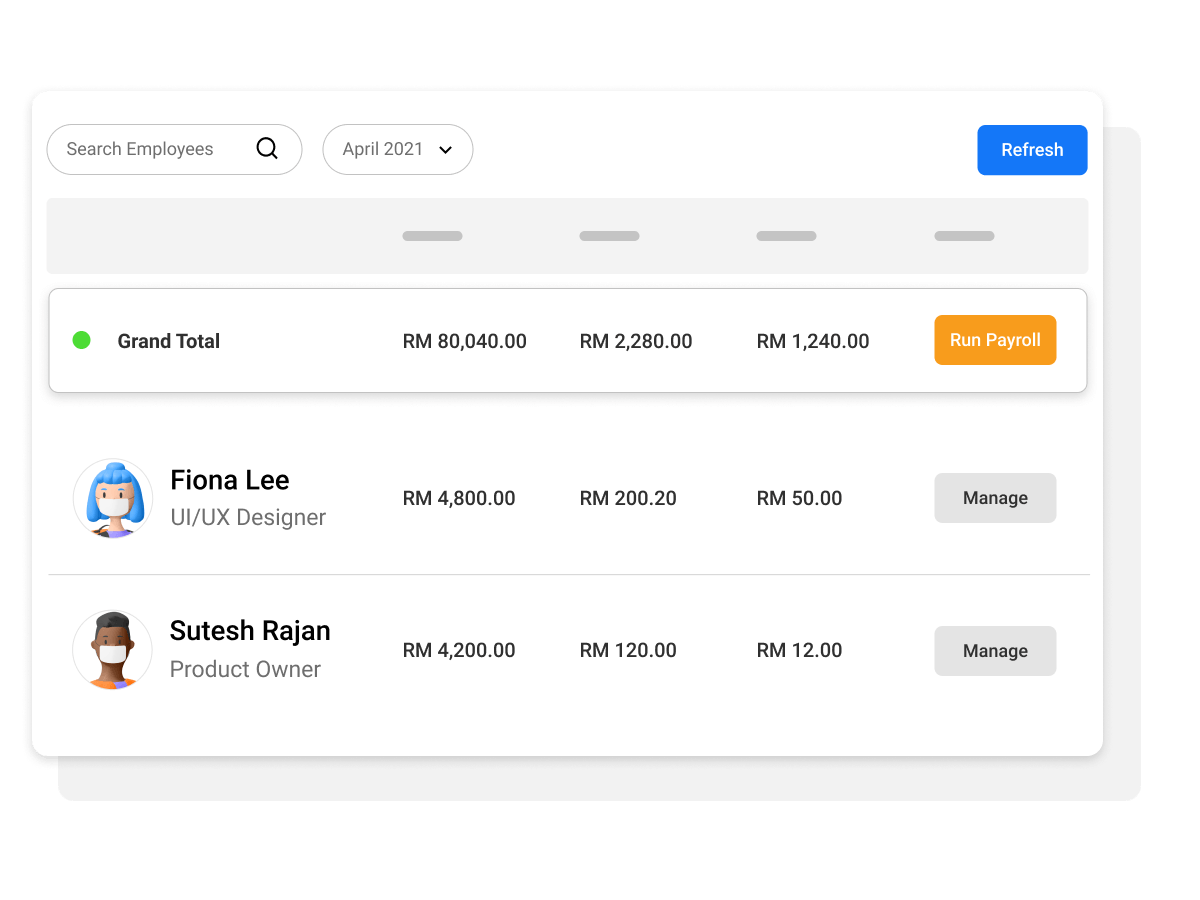Click the first column header placeholder
The height and width of the screenshot is (900, 1200).
[x=432, y=236]
